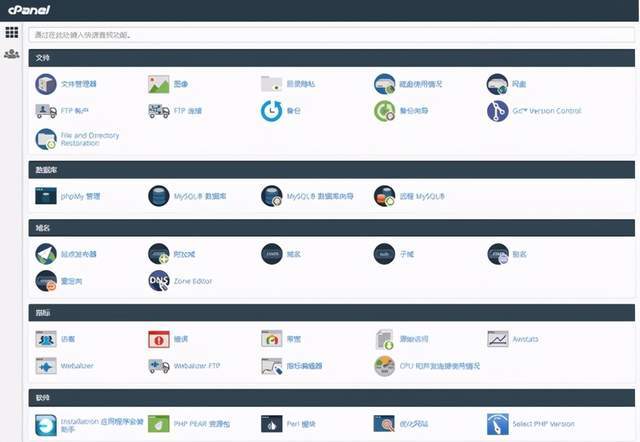
Task: Open the Webalizer icon
Action: 46,366
